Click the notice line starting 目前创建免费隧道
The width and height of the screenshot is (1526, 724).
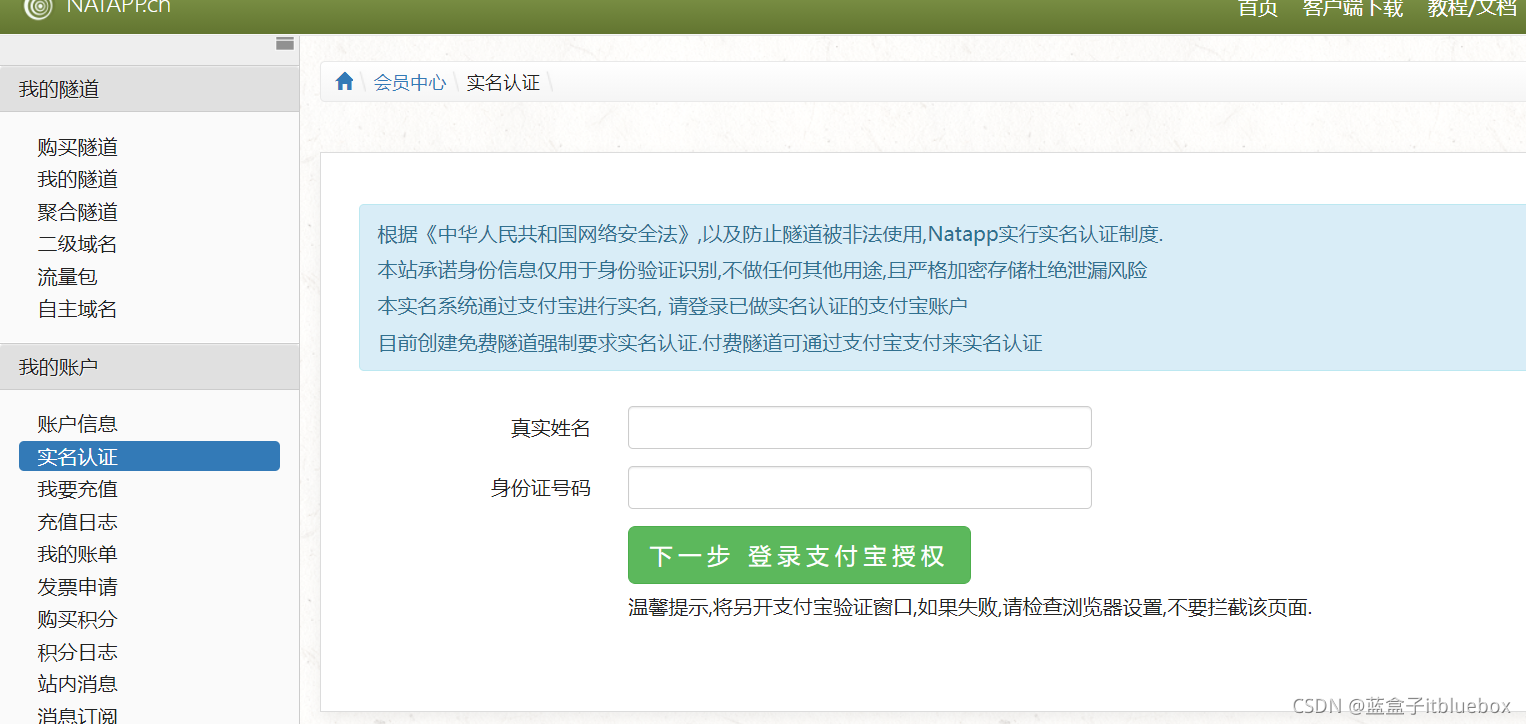(x=710, y=344)
